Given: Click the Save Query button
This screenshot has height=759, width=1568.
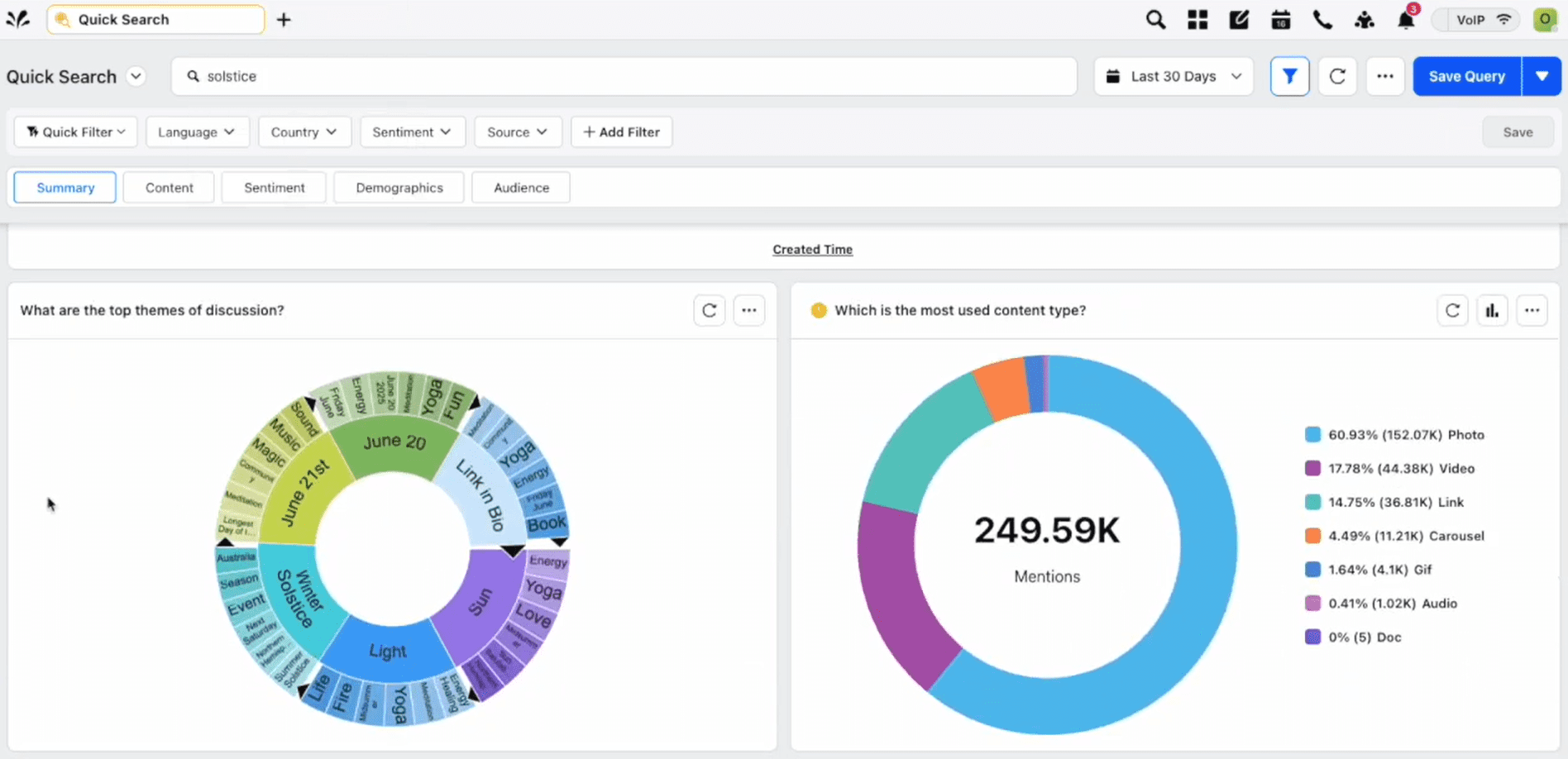Looking at the screenshot, I should tap(1466, 76).
